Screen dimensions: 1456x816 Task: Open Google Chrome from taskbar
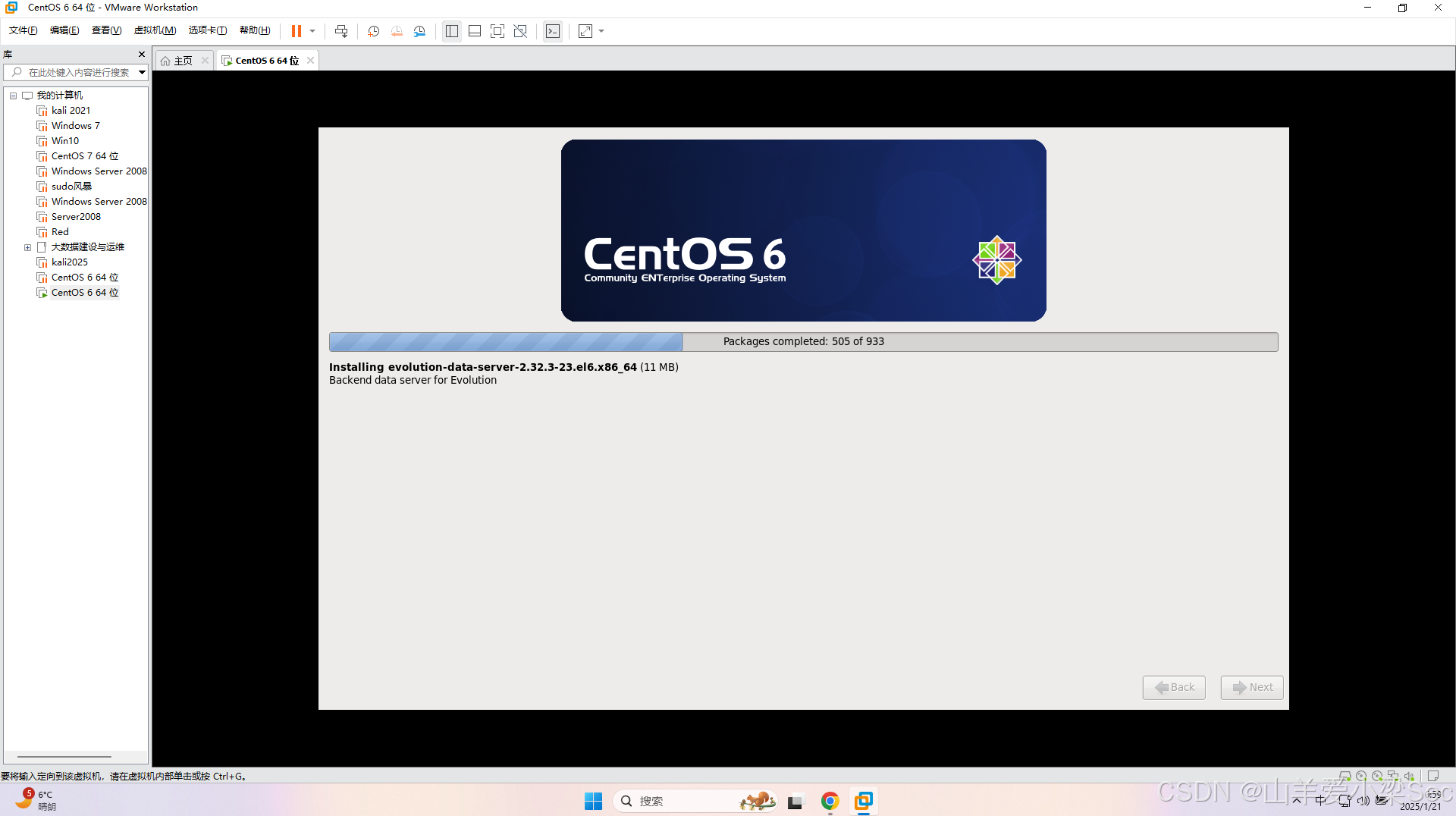830,801
